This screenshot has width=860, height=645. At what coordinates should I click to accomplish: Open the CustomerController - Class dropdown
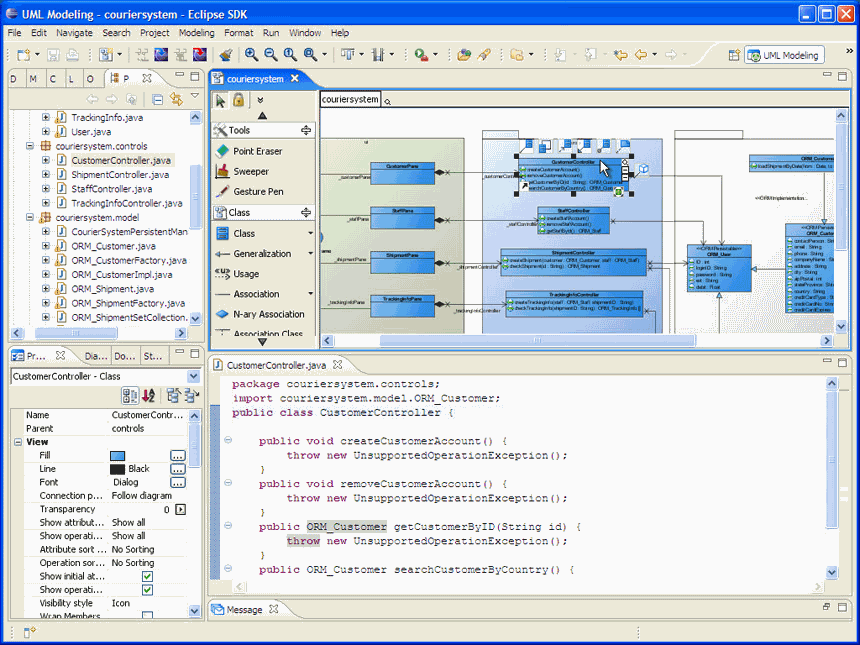tap(194, 376)
